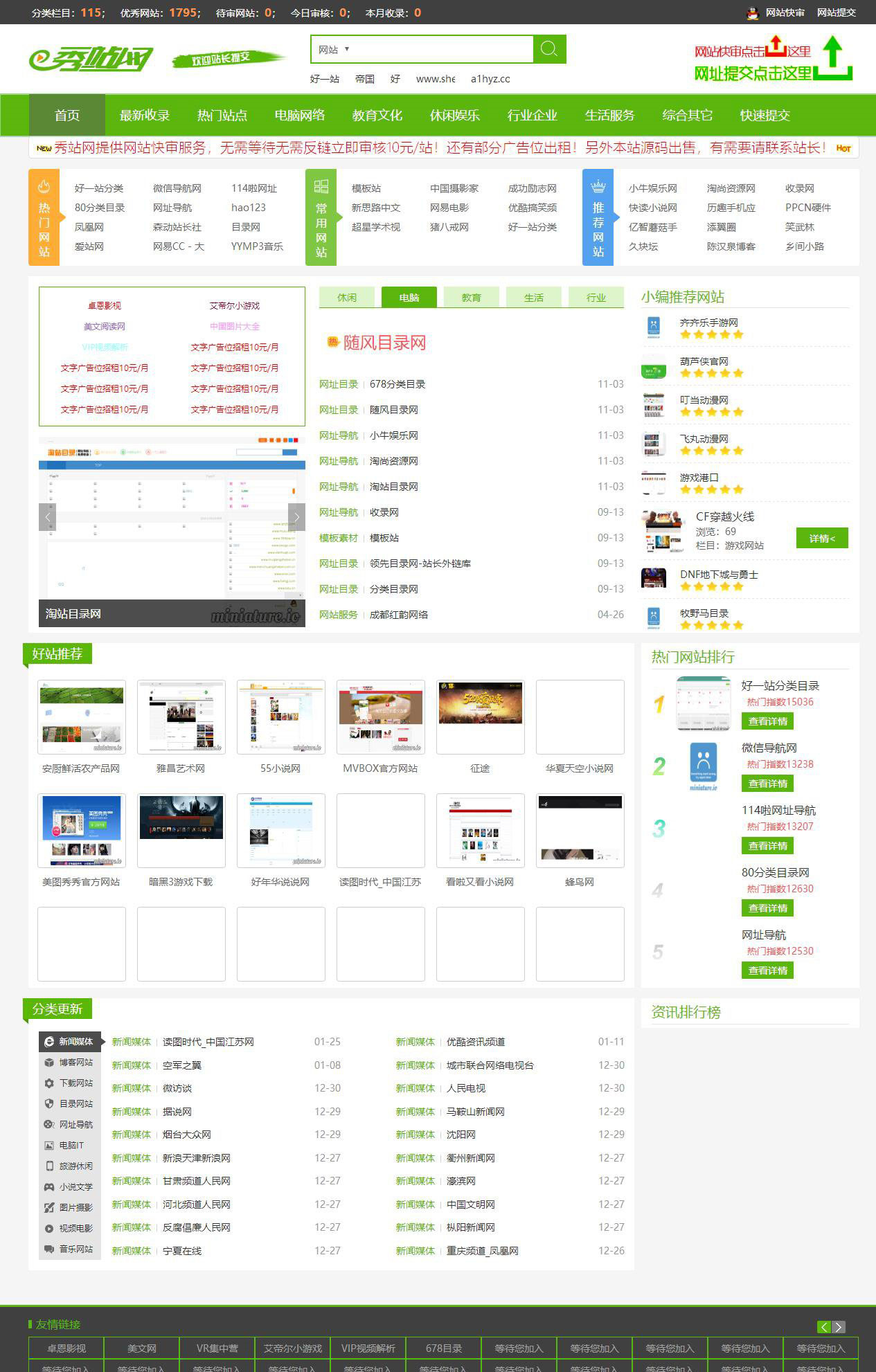The width and height of the screenshot is (876, 1372).
Task: Click the 秀站网 logo
Action: (91, 60)
